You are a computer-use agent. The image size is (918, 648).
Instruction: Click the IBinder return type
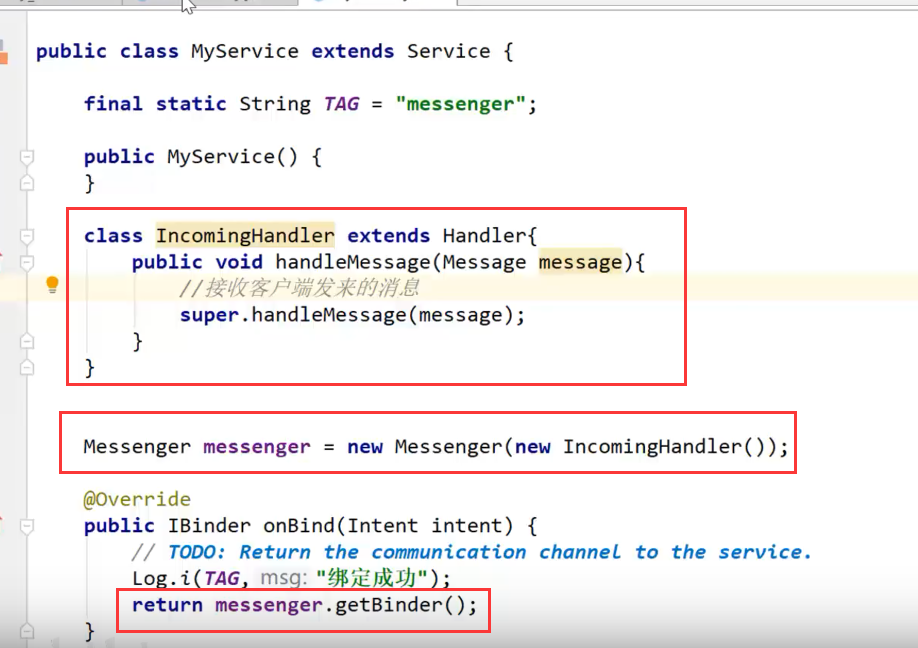pos(209,526)
